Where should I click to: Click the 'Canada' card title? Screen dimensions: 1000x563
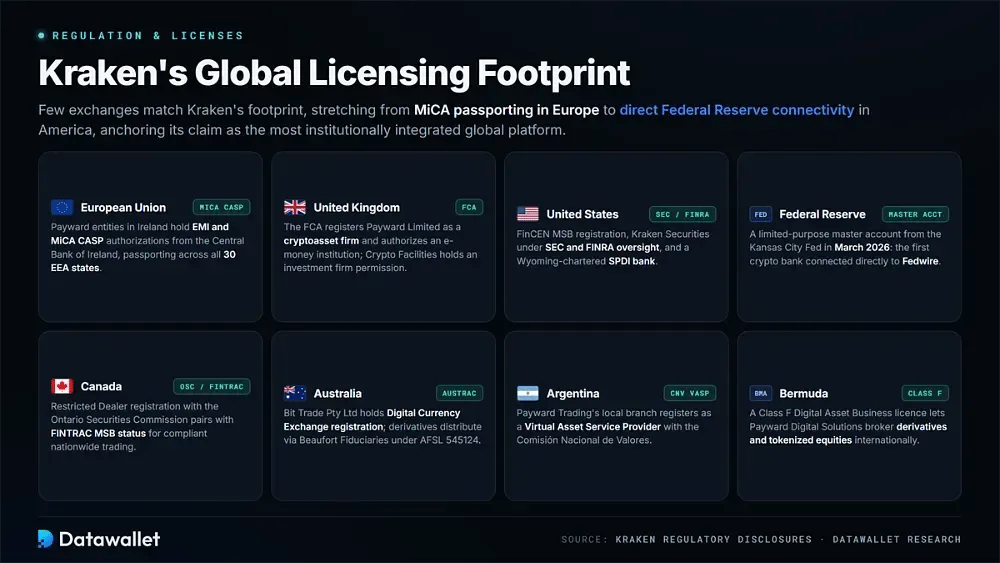pos(101,387)
